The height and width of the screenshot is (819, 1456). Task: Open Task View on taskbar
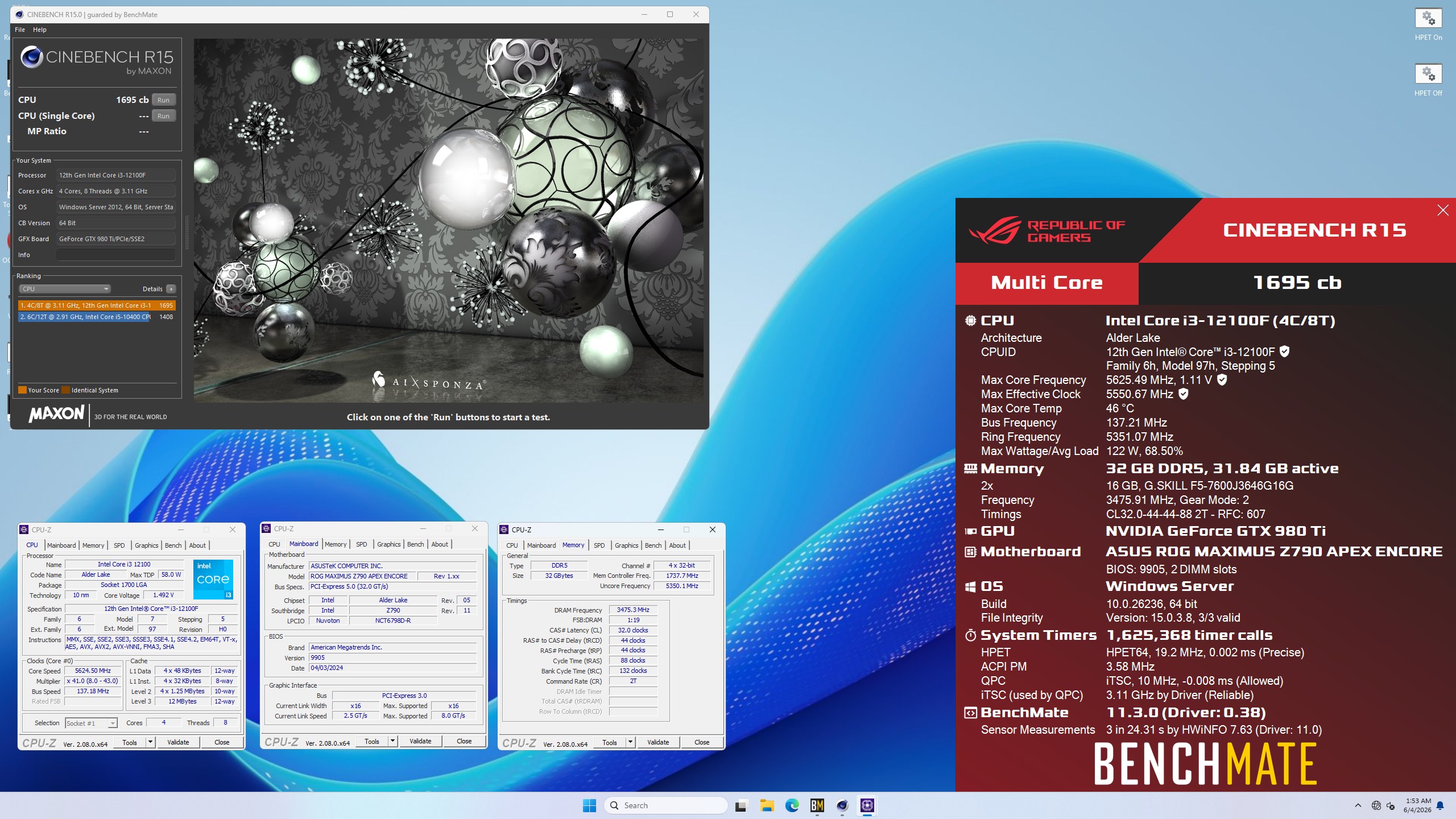coord(741,805)
